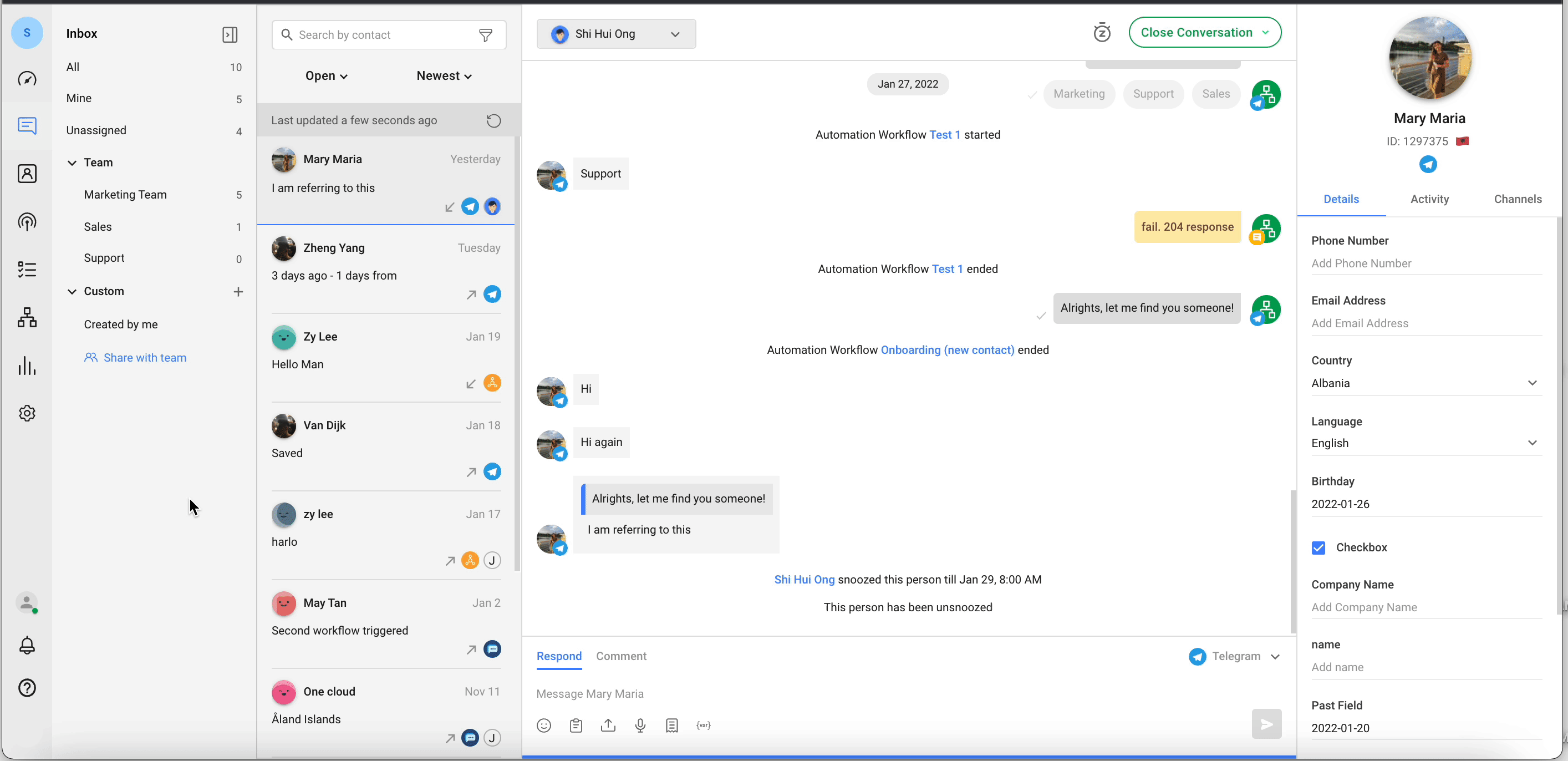Screen dimensions: 1568x761
Task: Expand the Country dropdown showing Albania
Action: point(1533,383)
